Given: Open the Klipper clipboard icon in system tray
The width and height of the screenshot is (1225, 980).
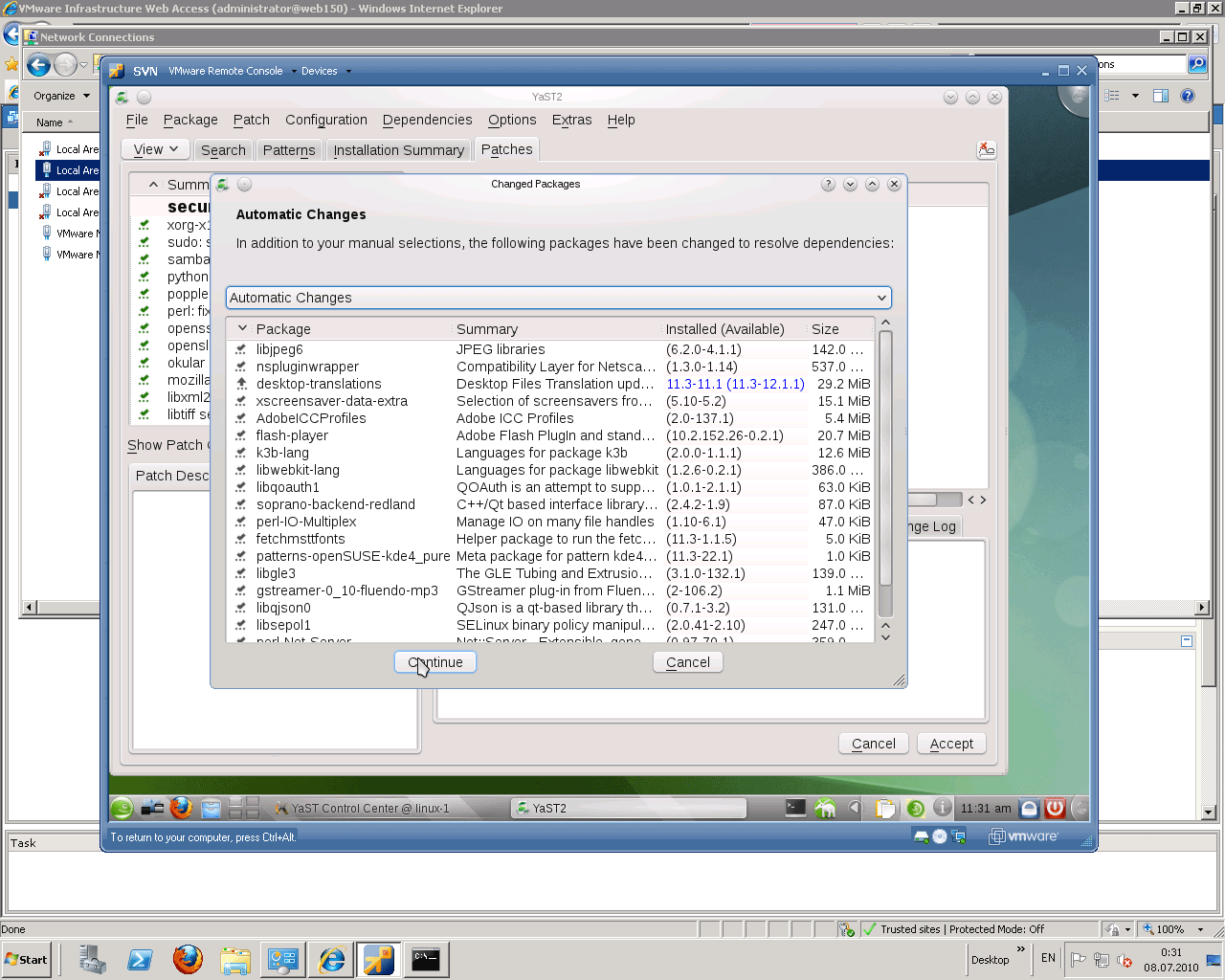Looking at the screenshot, I should 885,809.
